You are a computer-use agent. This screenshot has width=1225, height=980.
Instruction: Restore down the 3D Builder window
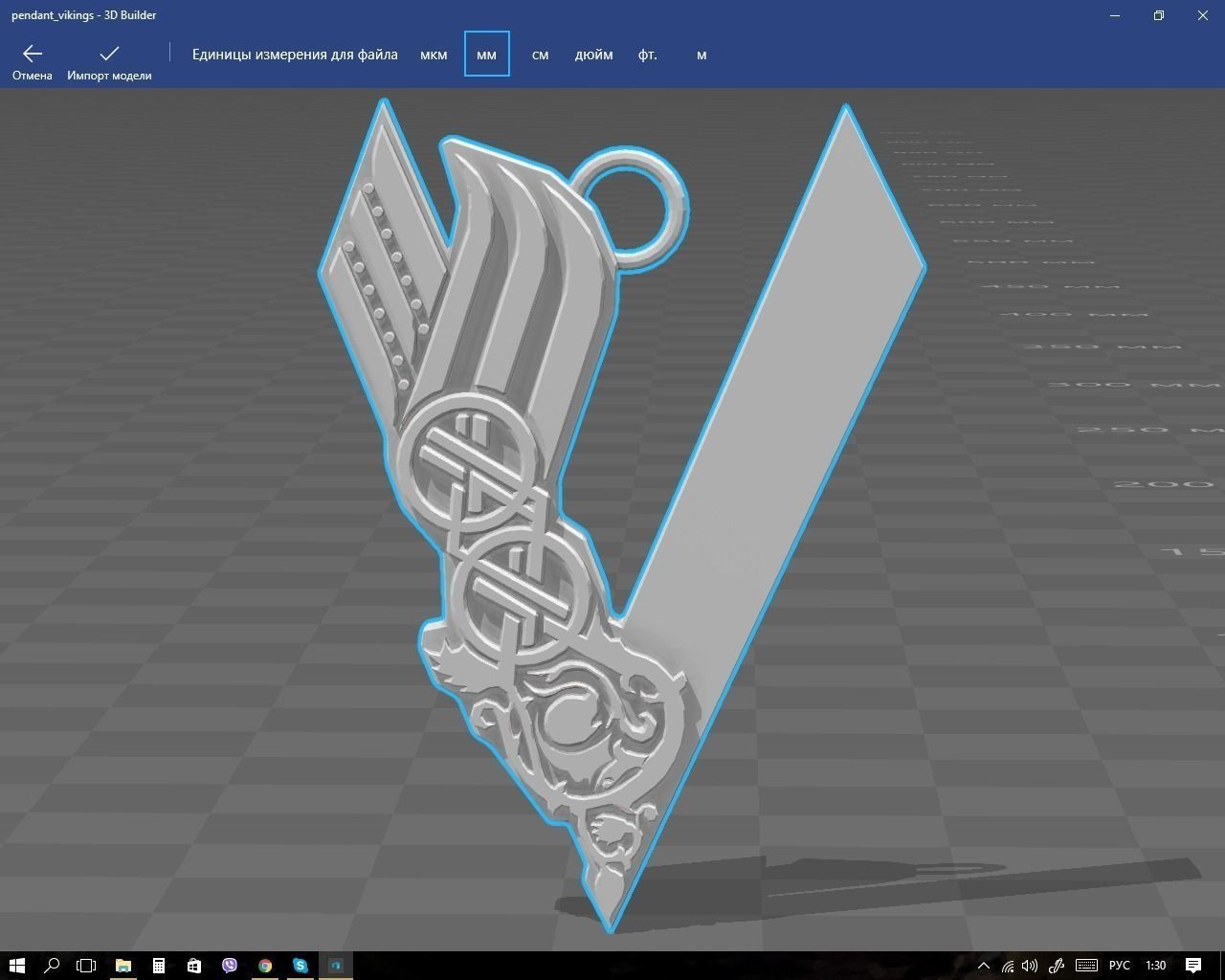(x=1159, y=15)
